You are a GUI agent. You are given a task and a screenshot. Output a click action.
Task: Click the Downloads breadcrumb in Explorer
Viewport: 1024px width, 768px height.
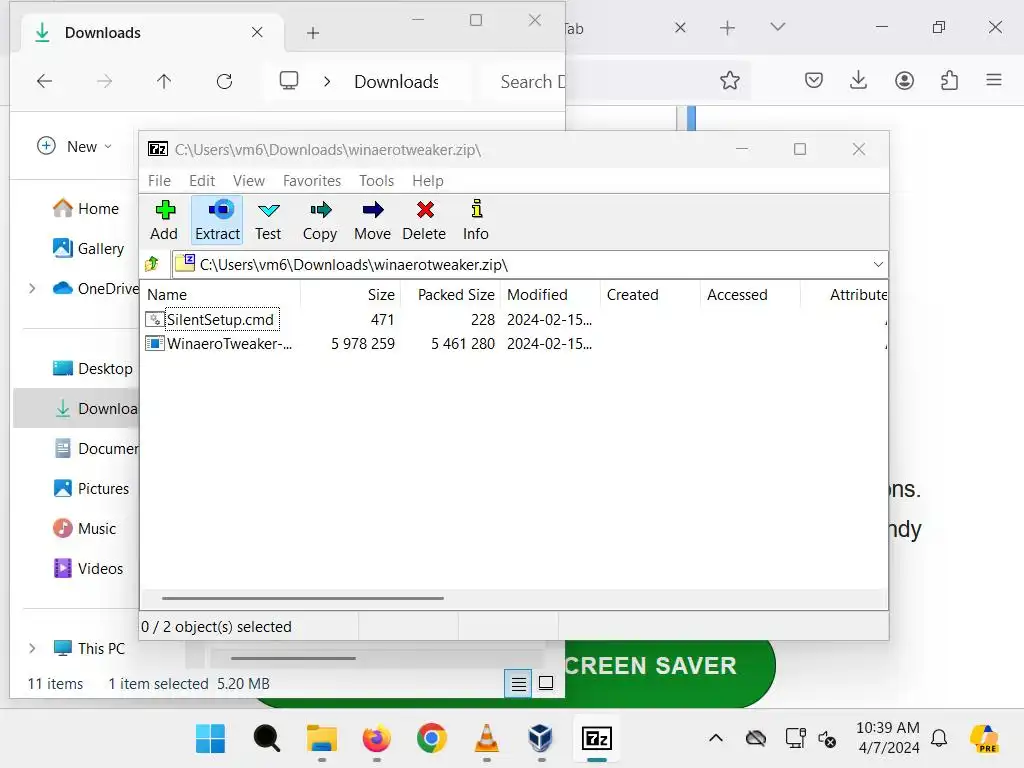pyautogui.click(x=396, y=82)
